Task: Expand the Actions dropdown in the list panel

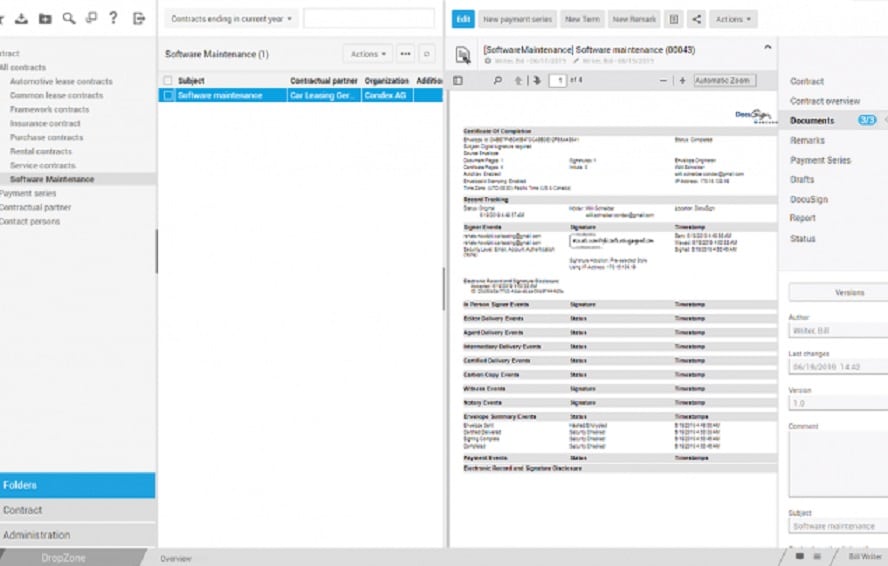Action: 368,54
